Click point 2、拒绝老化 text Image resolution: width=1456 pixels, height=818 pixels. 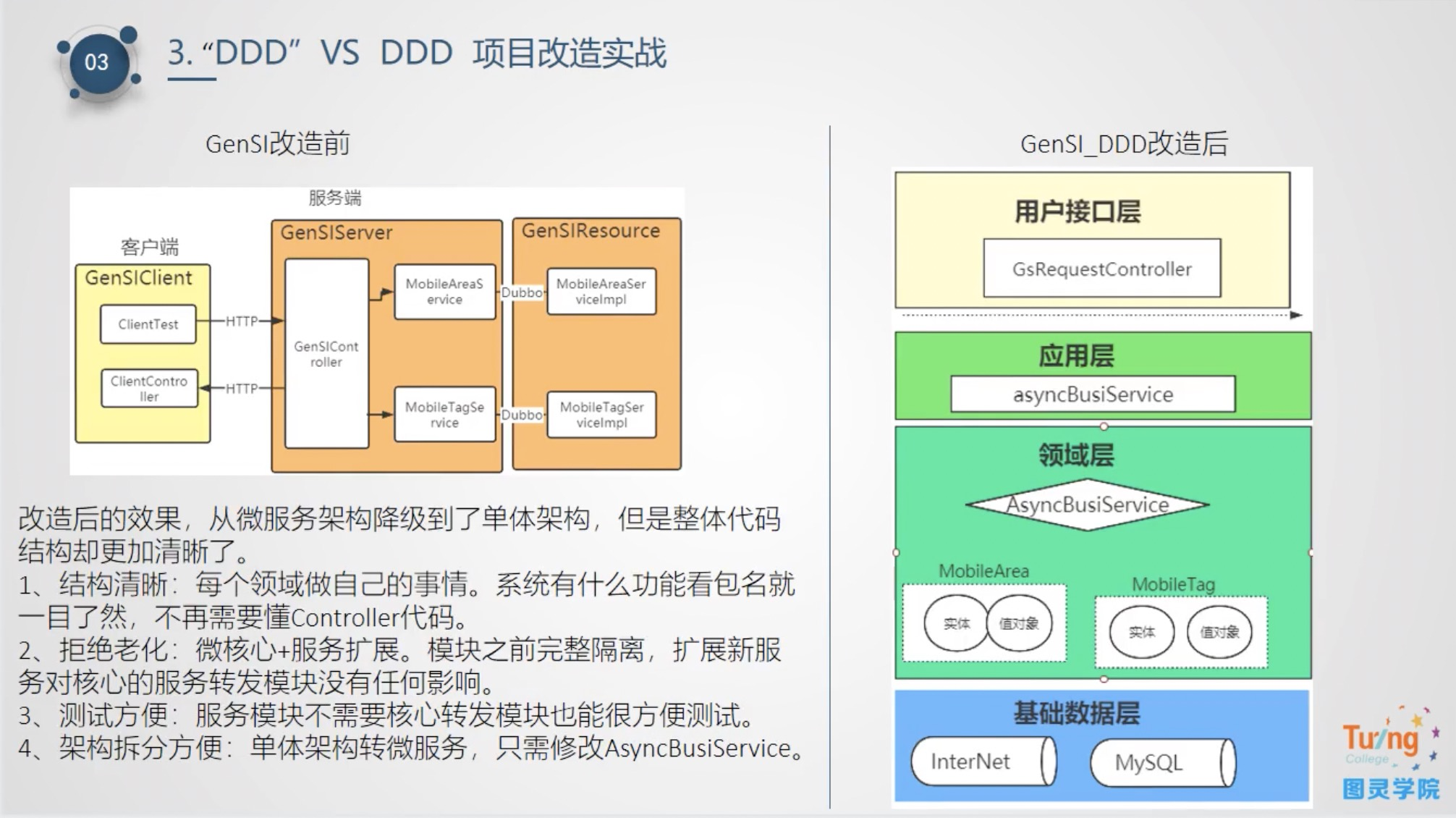pyautogui.click(x=399, y=666)
